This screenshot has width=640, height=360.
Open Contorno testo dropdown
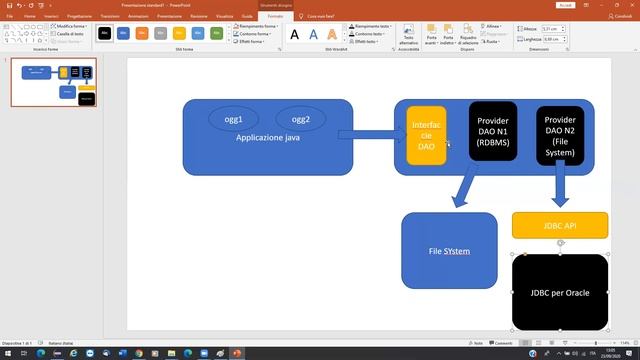coord(367,34)
